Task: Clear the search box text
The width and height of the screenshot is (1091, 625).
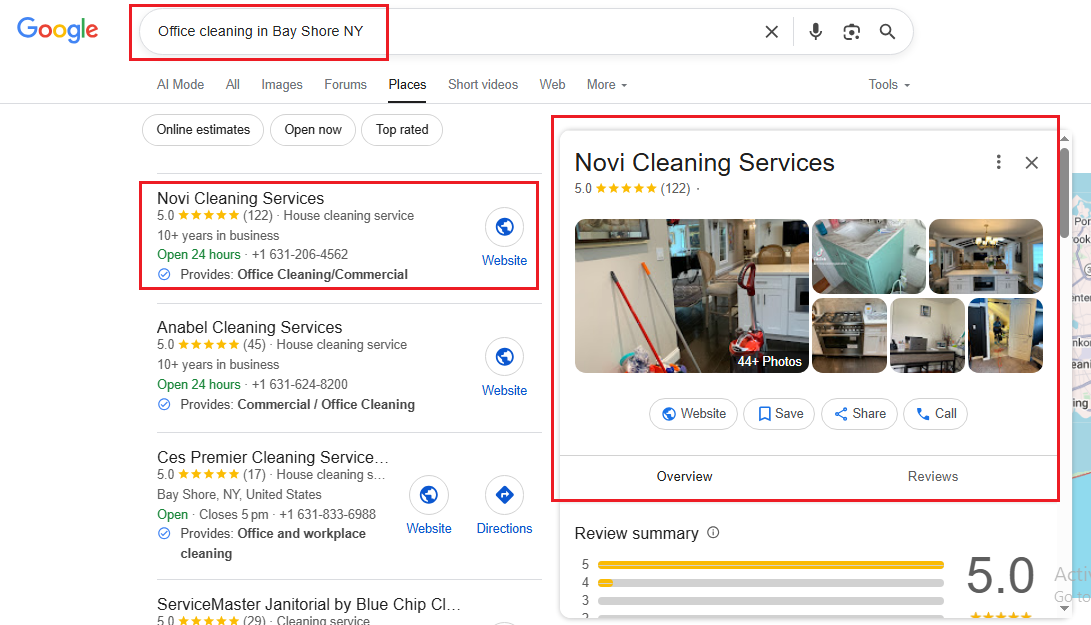Action: coord(771,32)
